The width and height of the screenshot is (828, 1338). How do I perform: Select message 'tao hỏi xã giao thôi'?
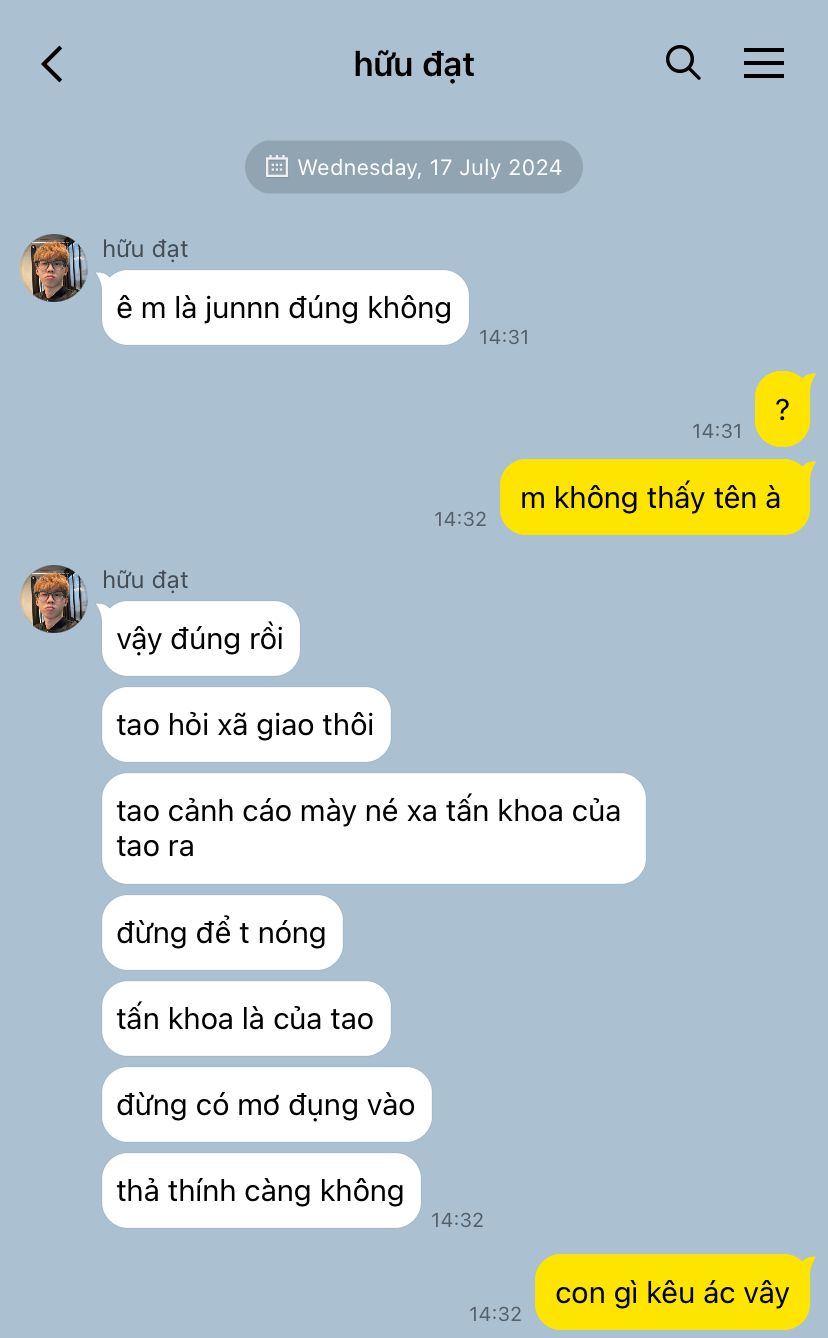tap(246, 724)
